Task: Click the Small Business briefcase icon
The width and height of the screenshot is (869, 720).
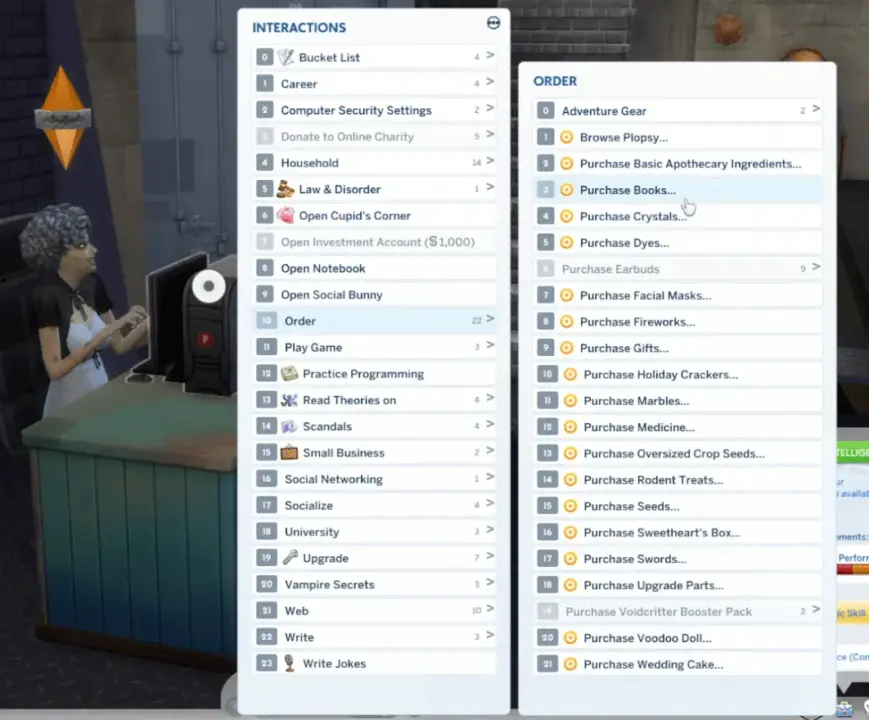Action: (x=289, y=452)
